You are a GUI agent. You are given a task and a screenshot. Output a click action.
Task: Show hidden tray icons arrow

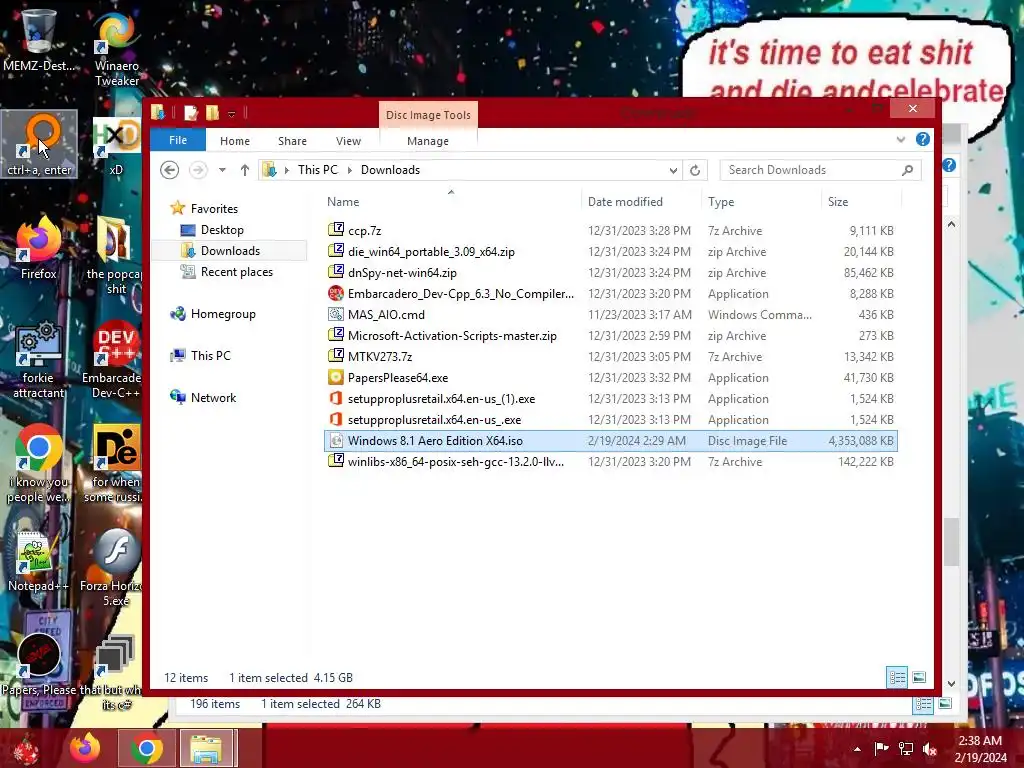(857, 749)
